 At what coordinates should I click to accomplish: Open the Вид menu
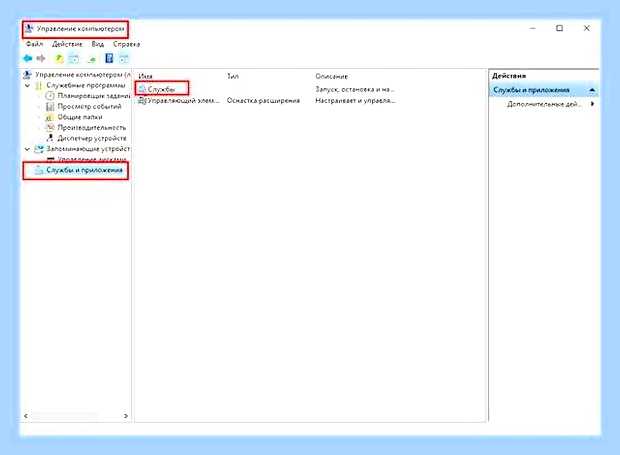click(x=98, y=44)
